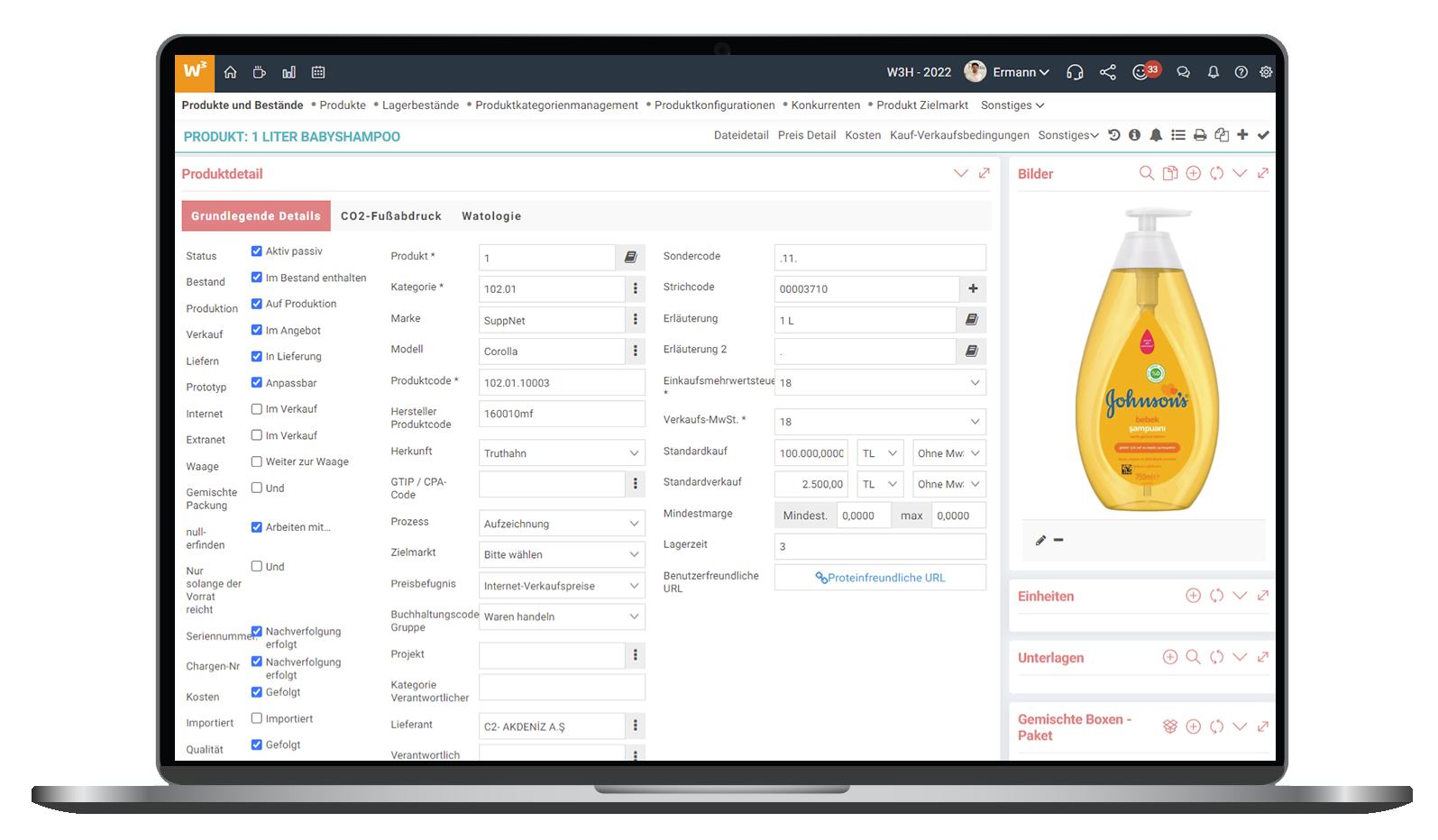Open the Prozess dropdown
This screenshot has height=840, width=1438.
[x=562, y=524]
